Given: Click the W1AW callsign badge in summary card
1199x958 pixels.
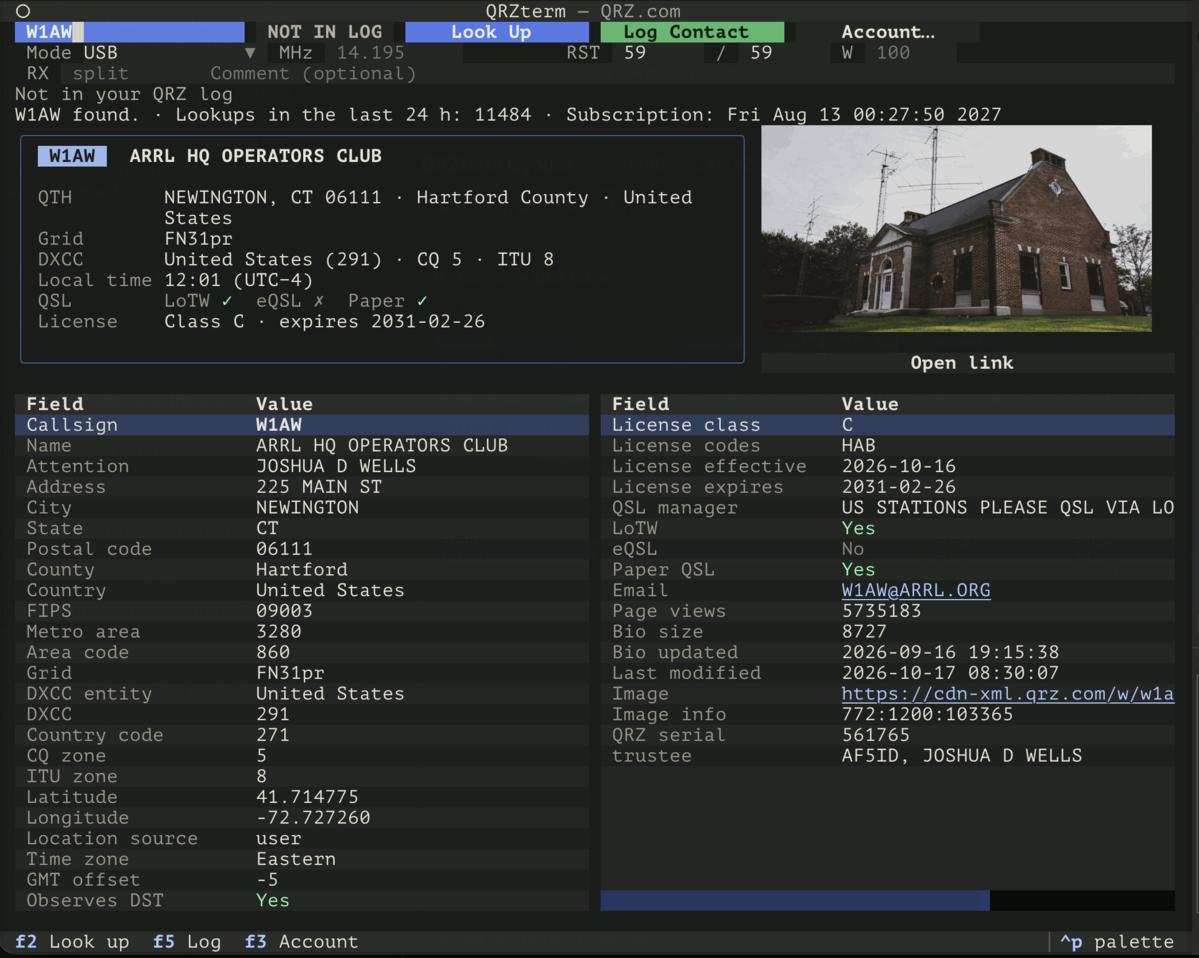Looking at the screenshot, I should (72, 156).
